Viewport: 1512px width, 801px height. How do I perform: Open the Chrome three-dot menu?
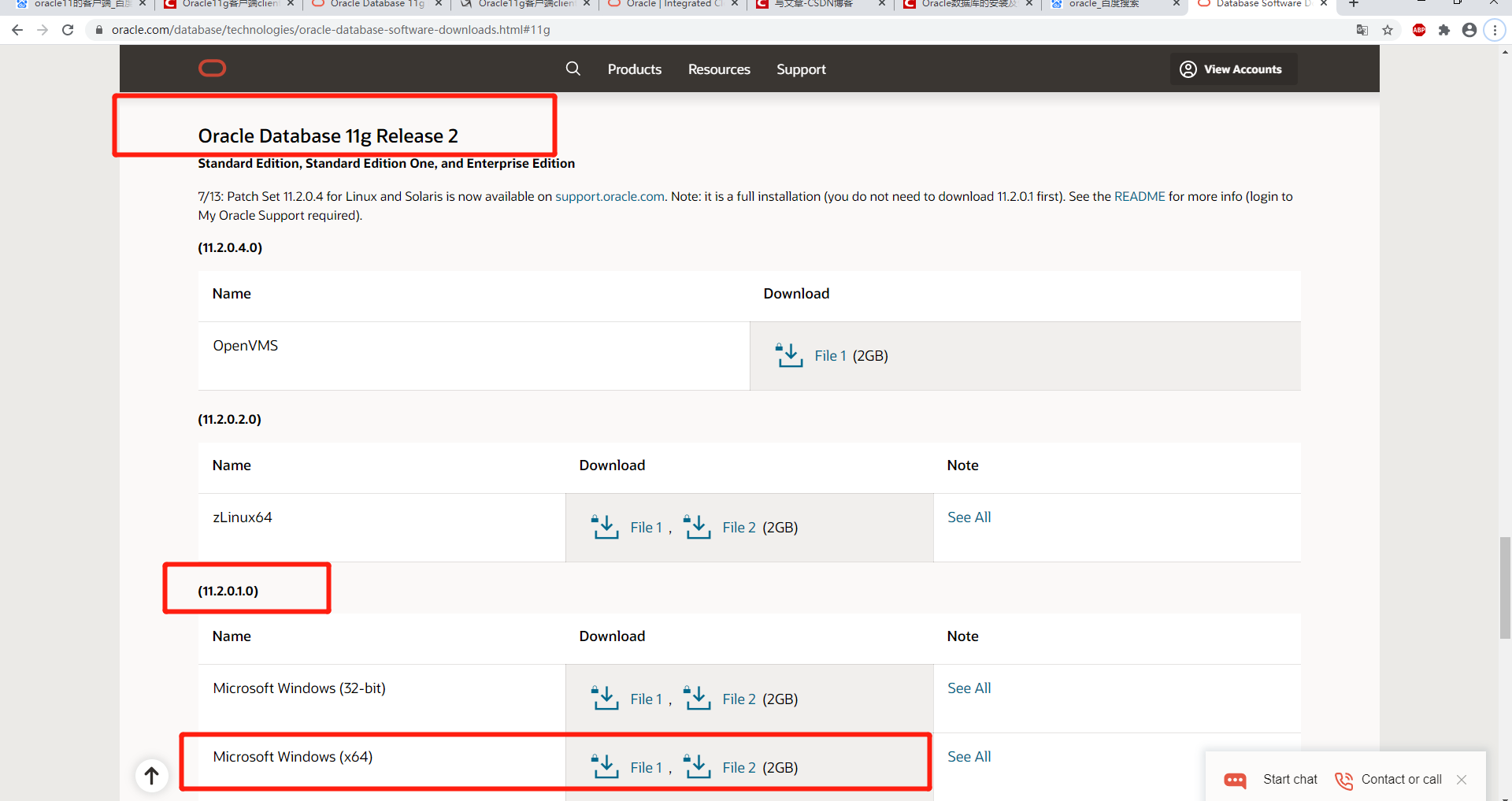click(x=1495, y=30)
